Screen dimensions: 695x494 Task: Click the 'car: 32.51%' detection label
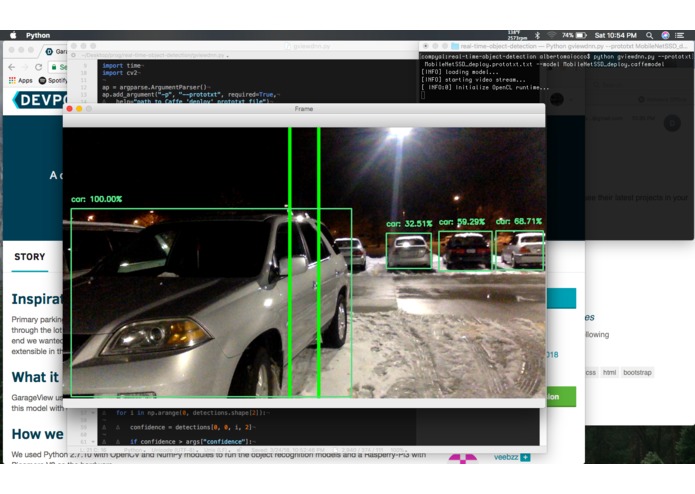(409, 224)
